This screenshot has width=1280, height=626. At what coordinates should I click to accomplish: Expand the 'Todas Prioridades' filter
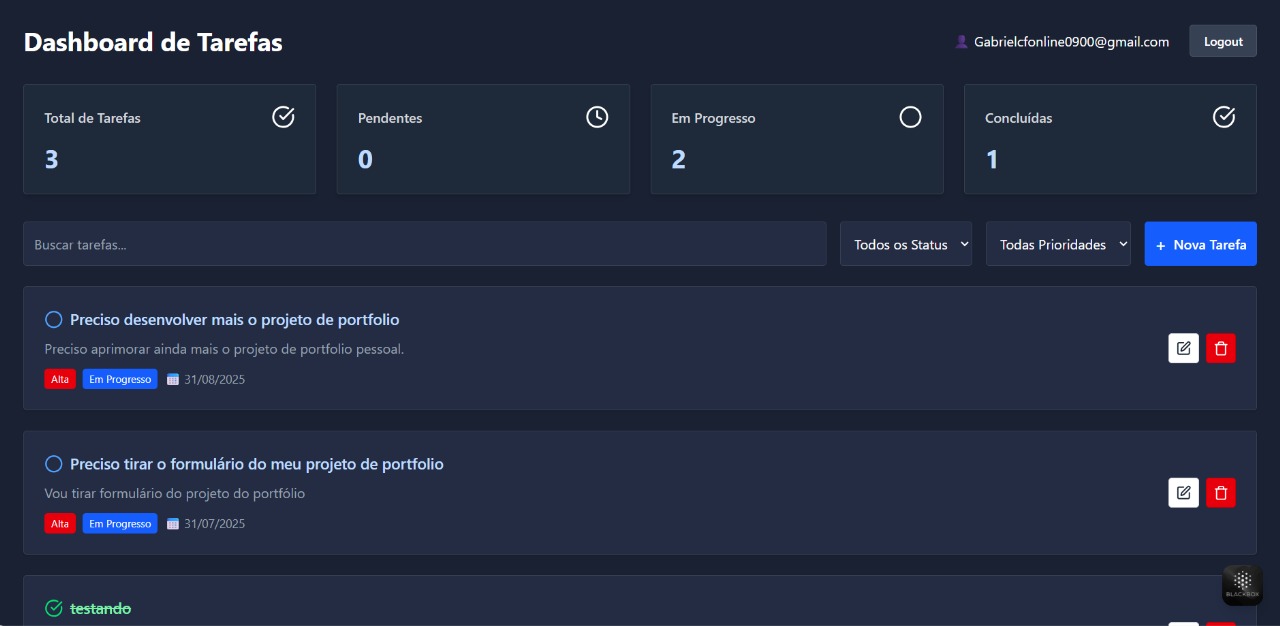click(1057, 244)
